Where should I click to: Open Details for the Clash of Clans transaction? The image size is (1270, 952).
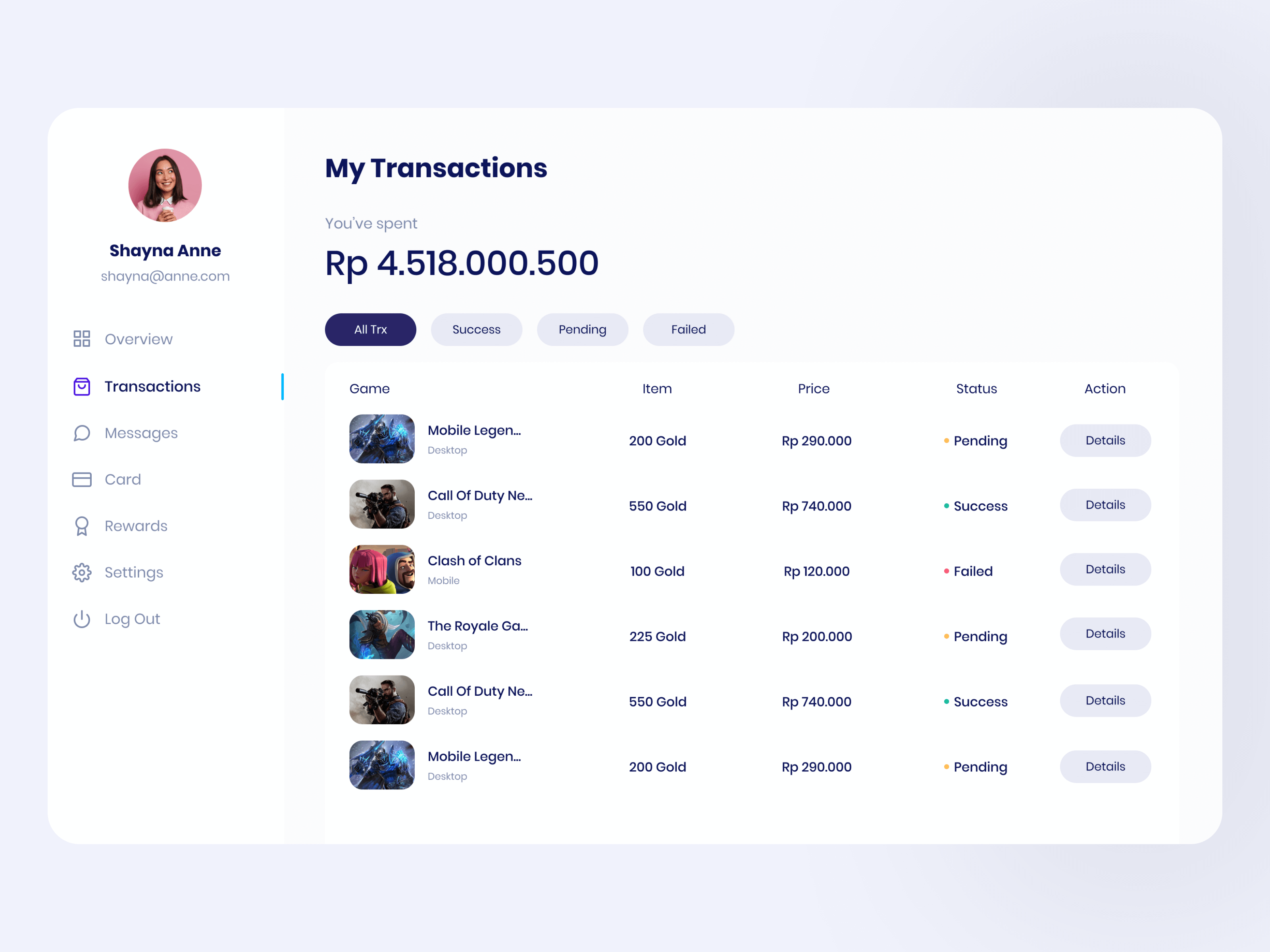coord(1105,569)
